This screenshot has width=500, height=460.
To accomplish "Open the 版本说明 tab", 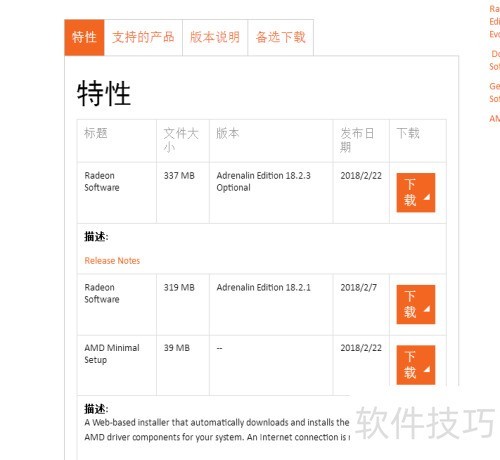I will tap(215, 37).
